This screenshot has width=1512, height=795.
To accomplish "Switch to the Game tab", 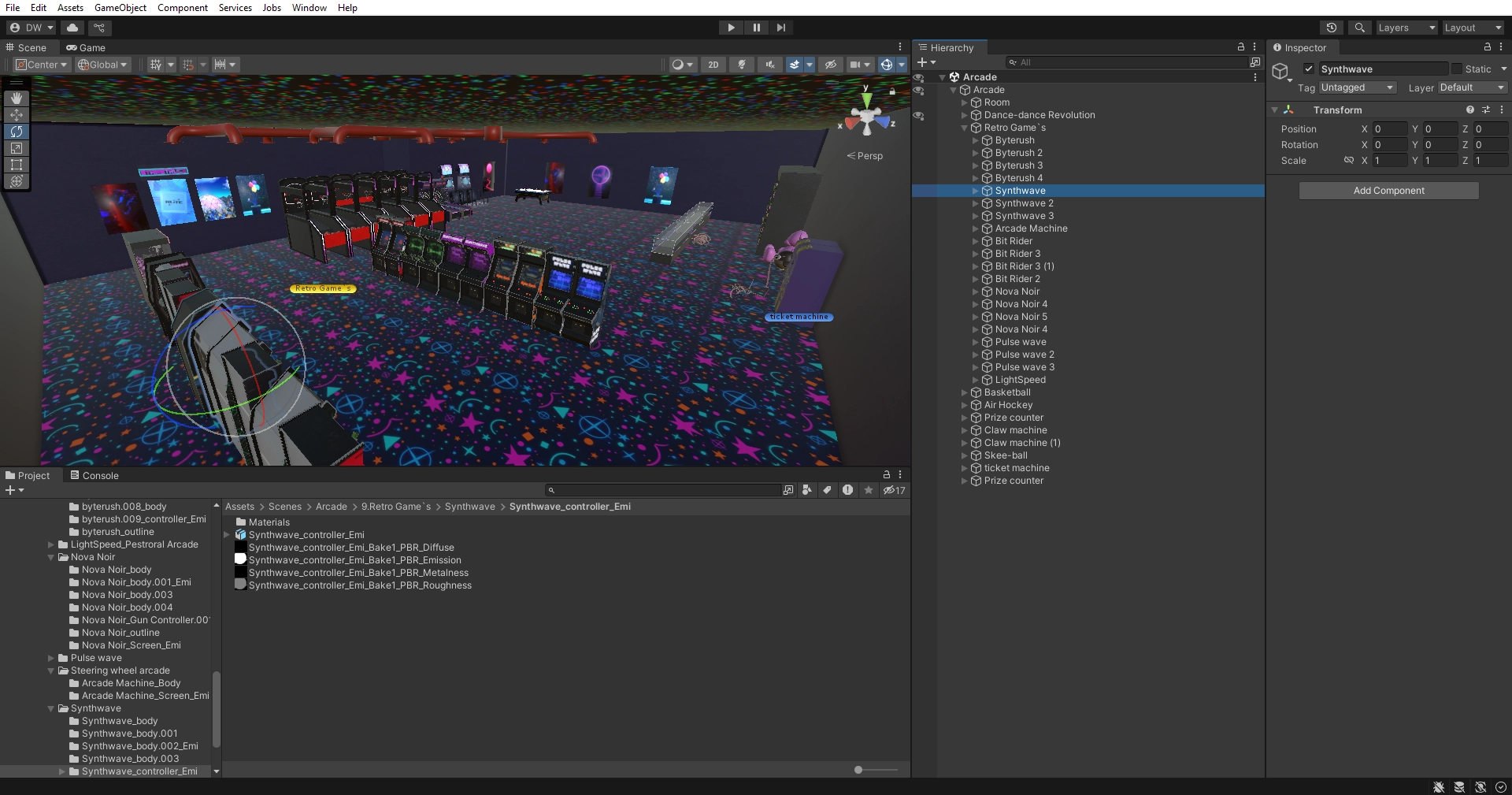I will click(86, 48).
